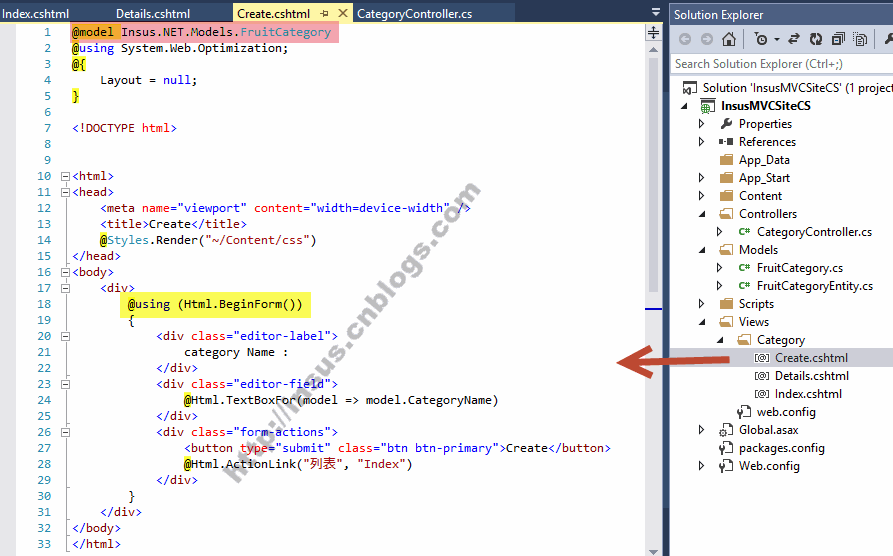Click the C# icon of FruitCategory.cs
The image size is (893, 556).
tap(744, 267)
